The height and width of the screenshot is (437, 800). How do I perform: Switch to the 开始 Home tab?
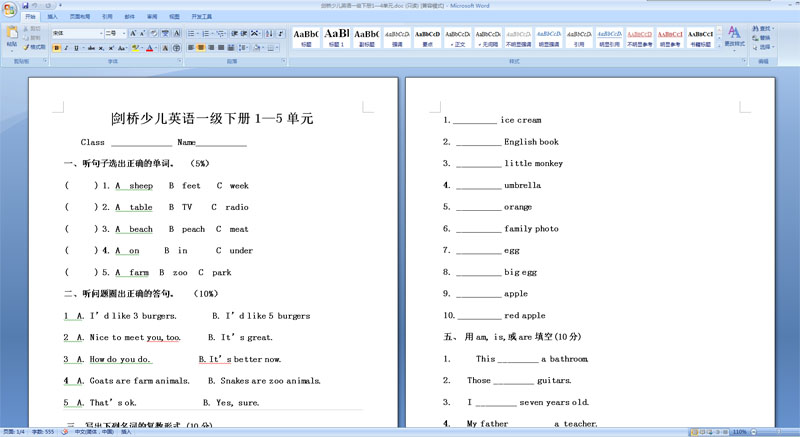(x=31, y=17)
